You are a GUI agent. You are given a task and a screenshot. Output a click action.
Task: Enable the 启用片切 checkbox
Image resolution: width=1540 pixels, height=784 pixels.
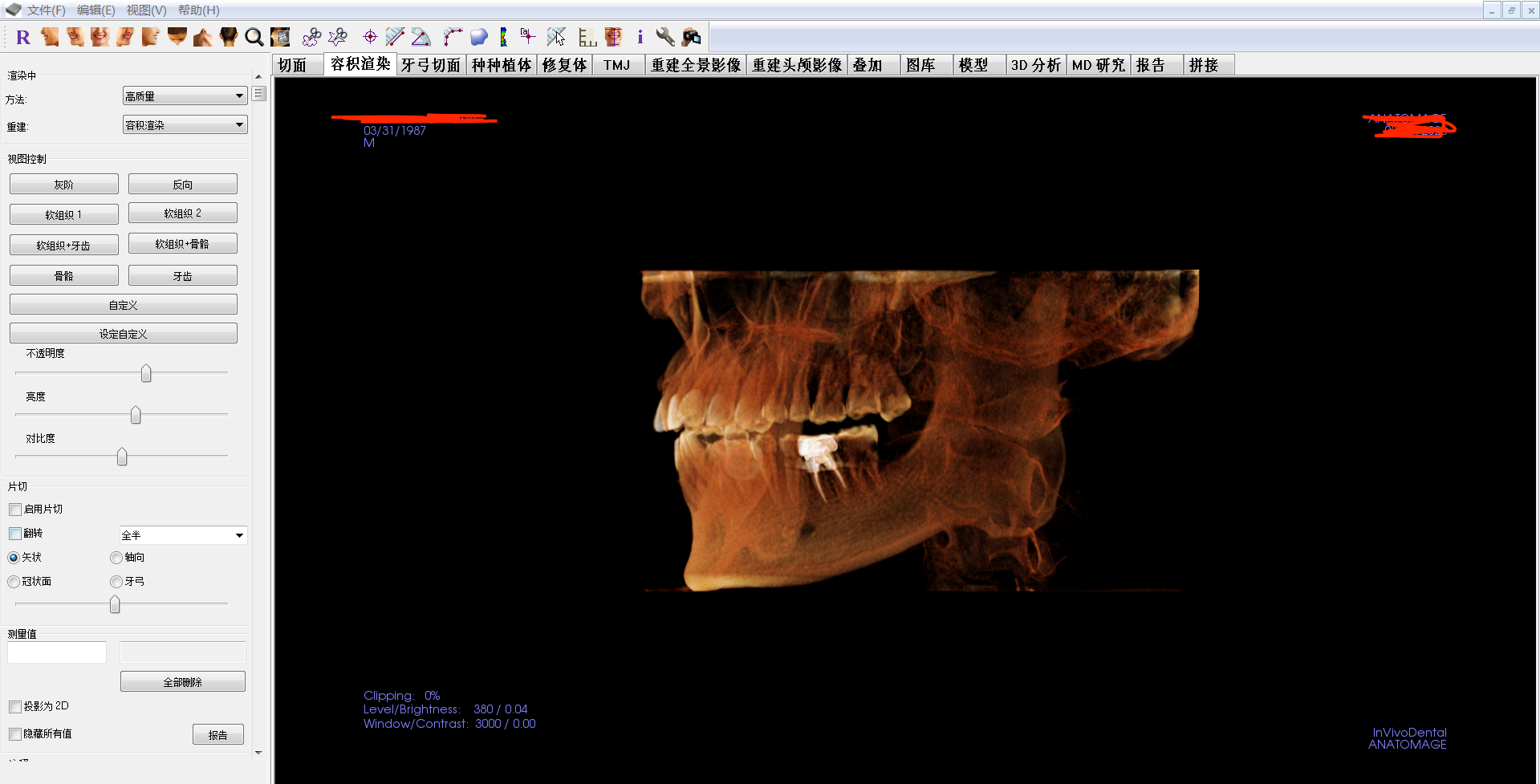[14, 509]
